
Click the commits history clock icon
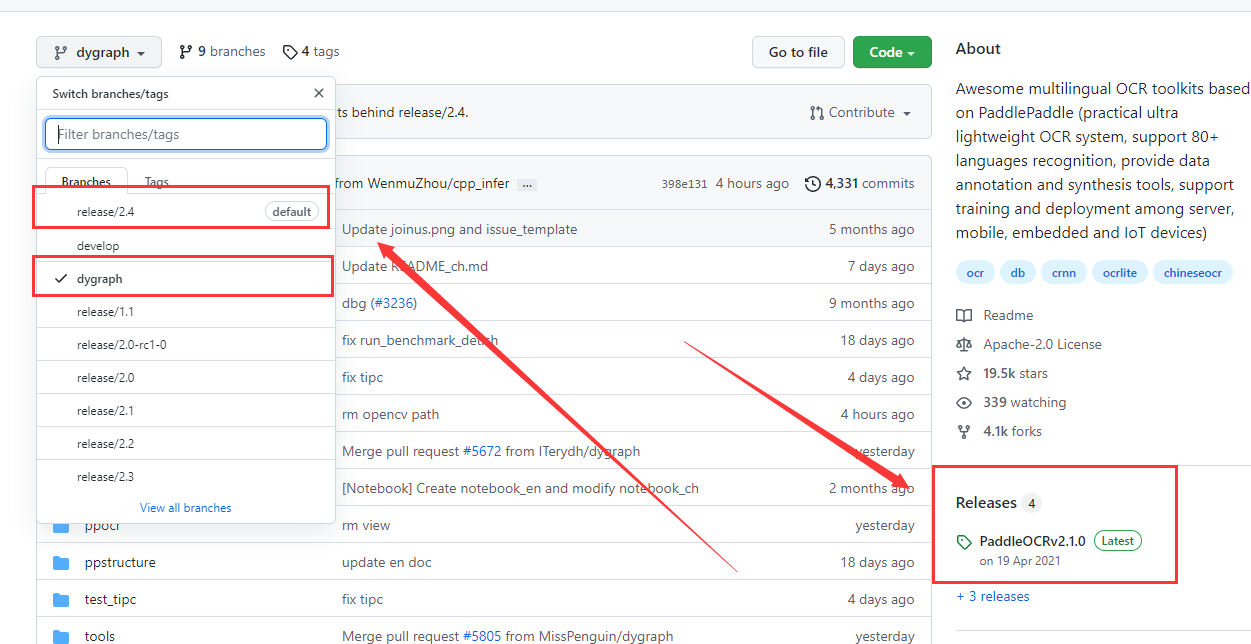(813, 184)
